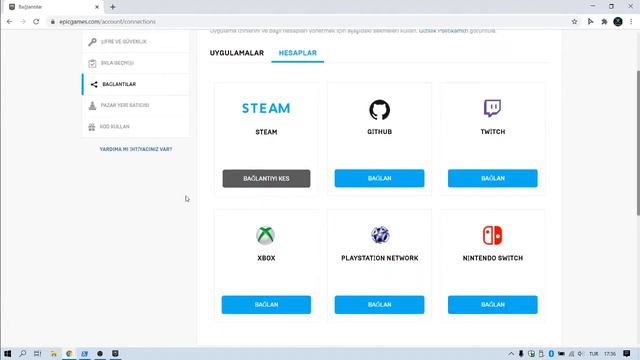Open the browser profile avatar
The image size is (640, 360).
pyautogui.click(x=618, y=22)
